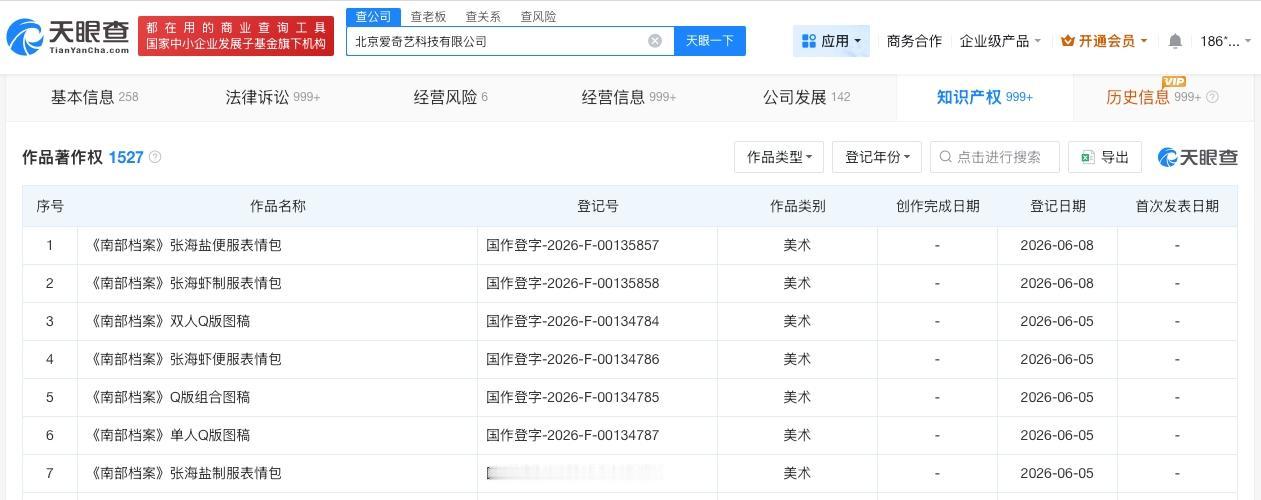Click the grid icon in 应用 button

tap(809, 41)
